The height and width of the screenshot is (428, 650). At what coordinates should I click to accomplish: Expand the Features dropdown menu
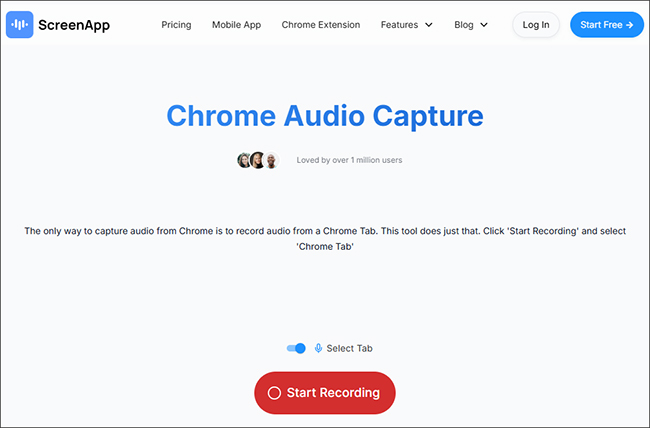pos(407,25)
